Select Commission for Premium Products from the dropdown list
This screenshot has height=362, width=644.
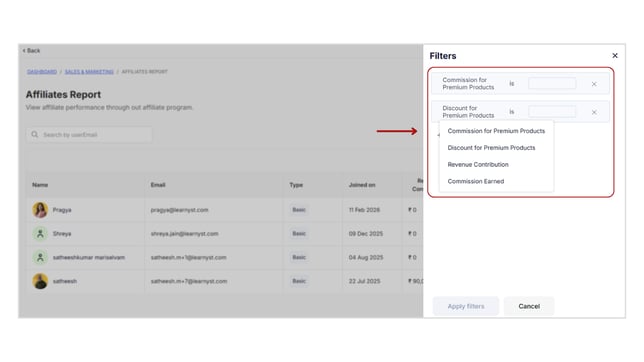tap(496, 131)
